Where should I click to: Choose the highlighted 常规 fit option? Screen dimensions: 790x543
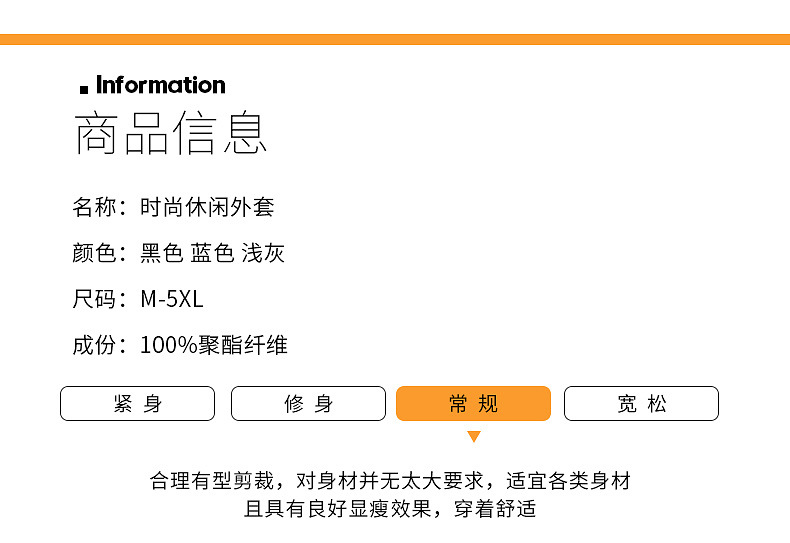pos(474,404)
